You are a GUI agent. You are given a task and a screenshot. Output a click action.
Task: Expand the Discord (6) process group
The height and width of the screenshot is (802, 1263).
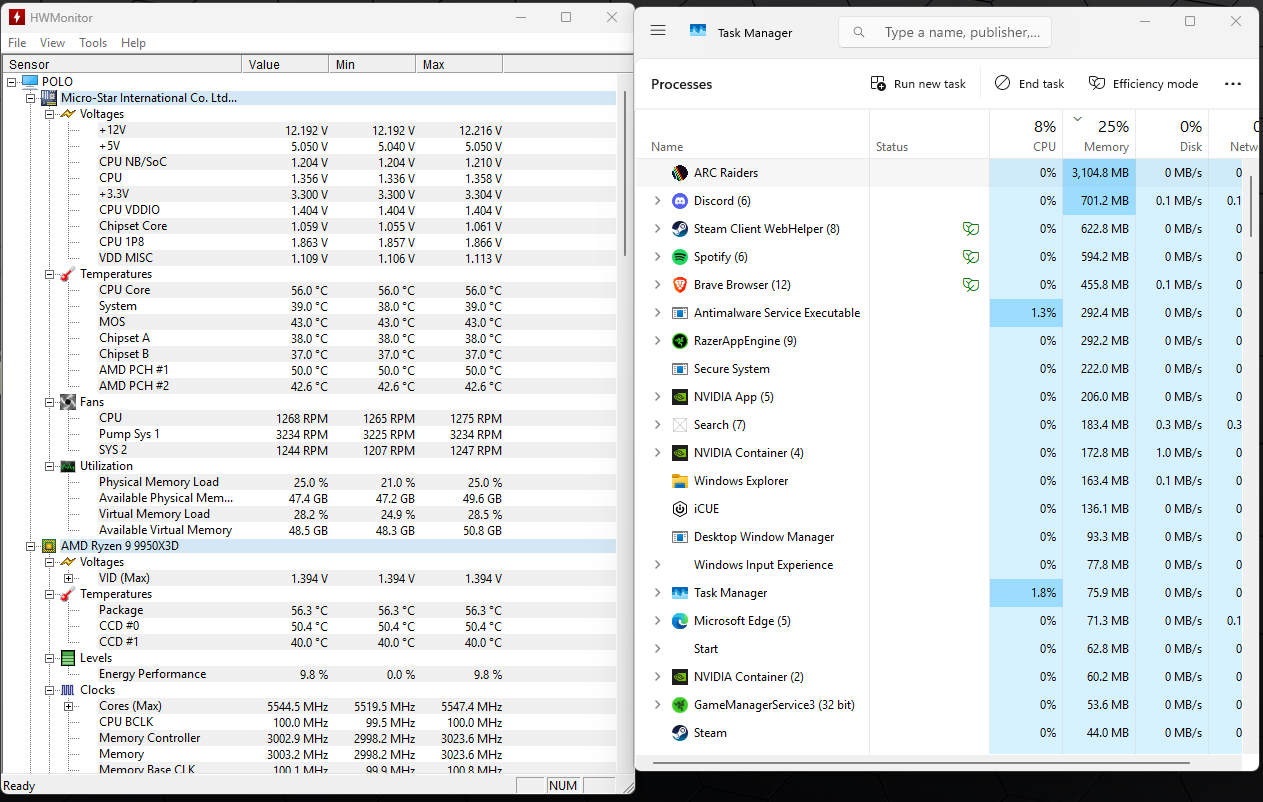tap(657, 201)
